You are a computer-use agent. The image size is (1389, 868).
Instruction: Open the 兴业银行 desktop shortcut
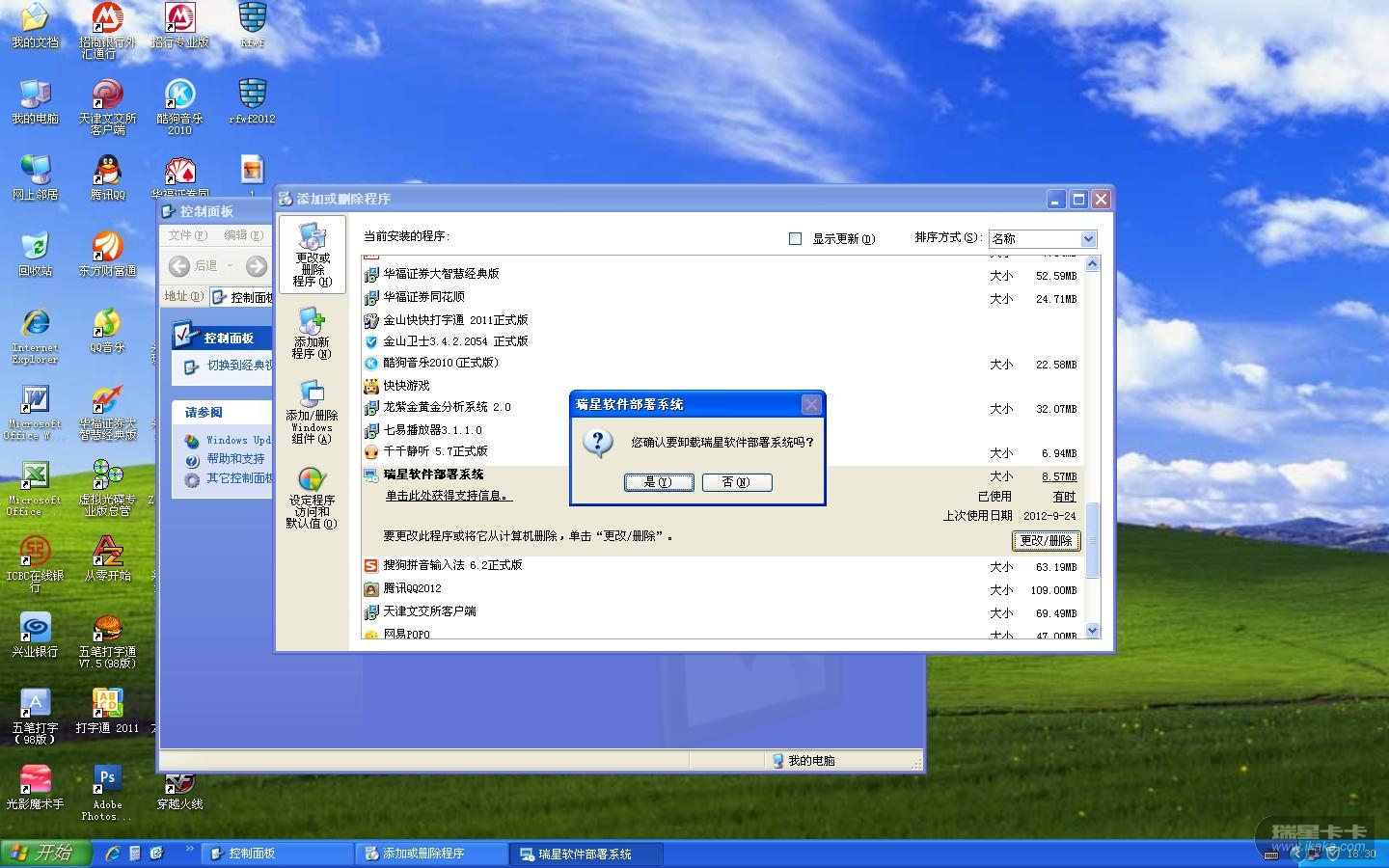point(35,636)
